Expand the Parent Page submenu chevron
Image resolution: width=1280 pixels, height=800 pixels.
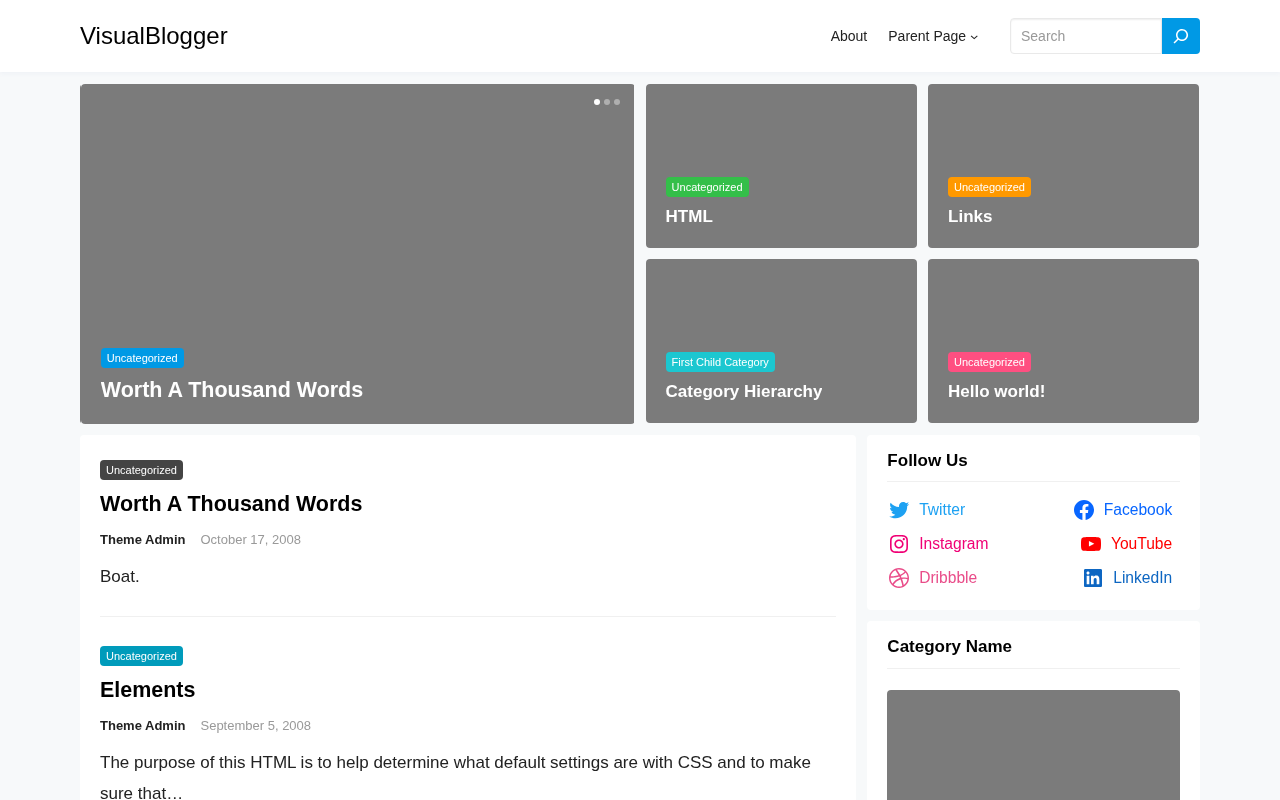pyautogui.click(x=974, y=37)
